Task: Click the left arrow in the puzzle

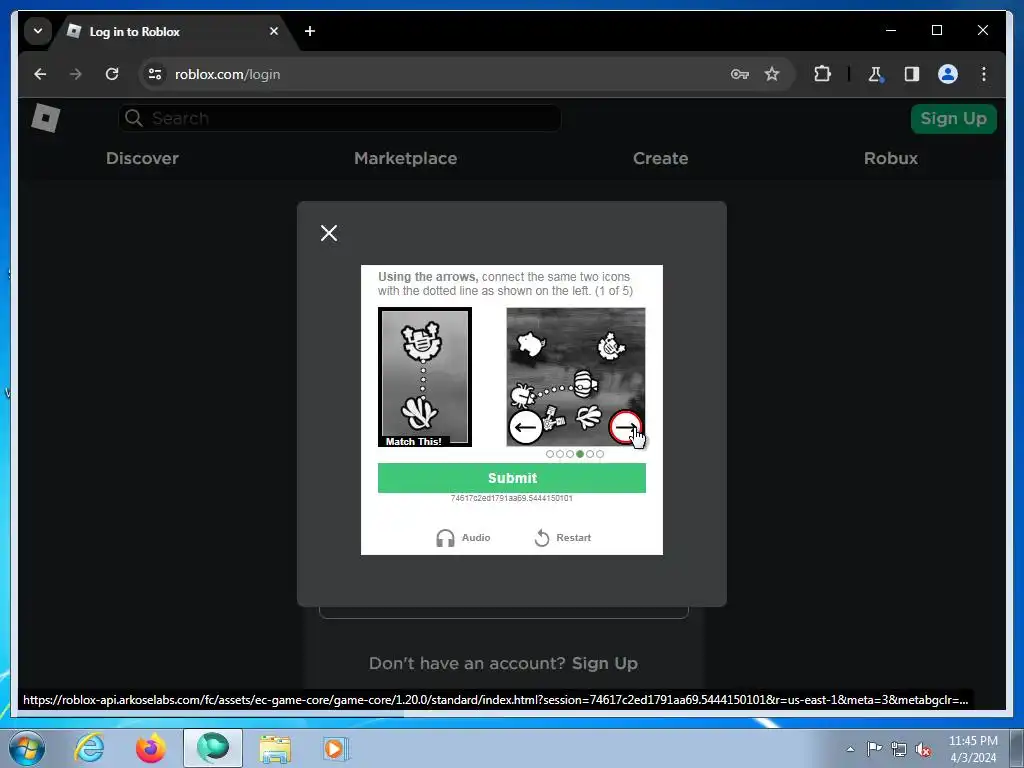Action: 525,428
